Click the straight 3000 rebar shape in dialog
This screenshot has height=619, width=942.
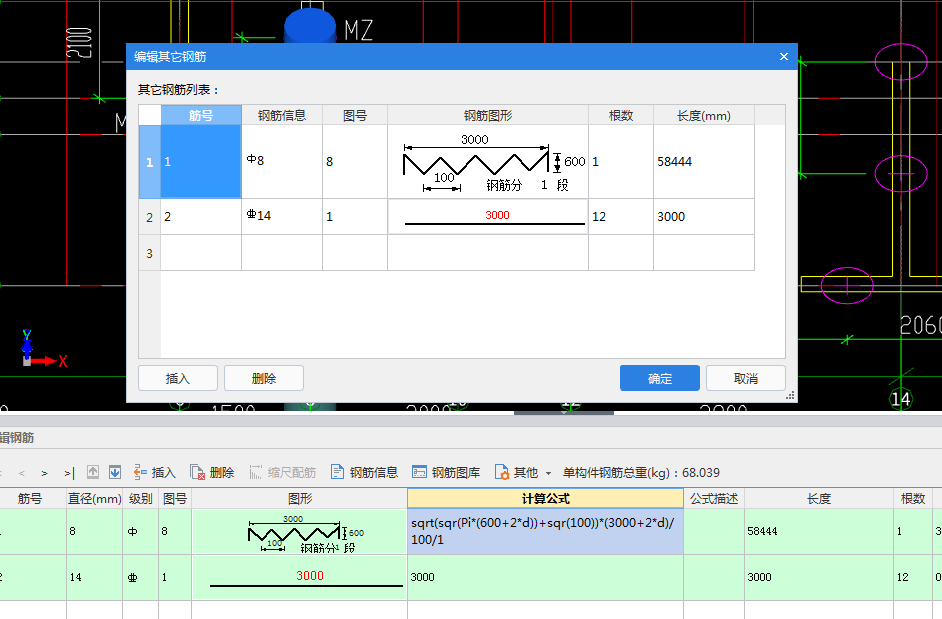(488, 217)
